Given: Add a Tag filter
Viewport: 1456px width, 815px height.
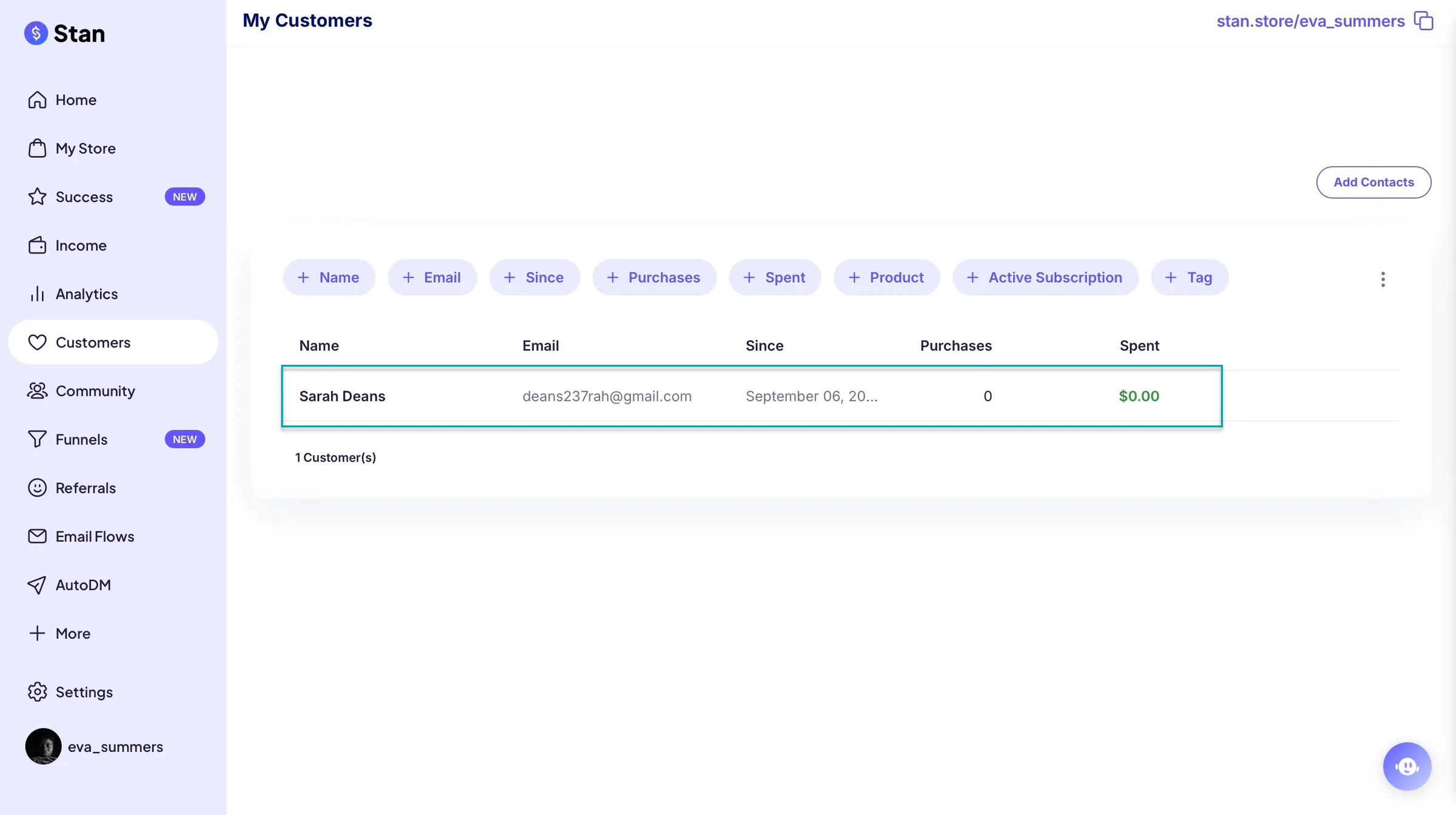Looking at the screenshot, I should coord(1189,277).
